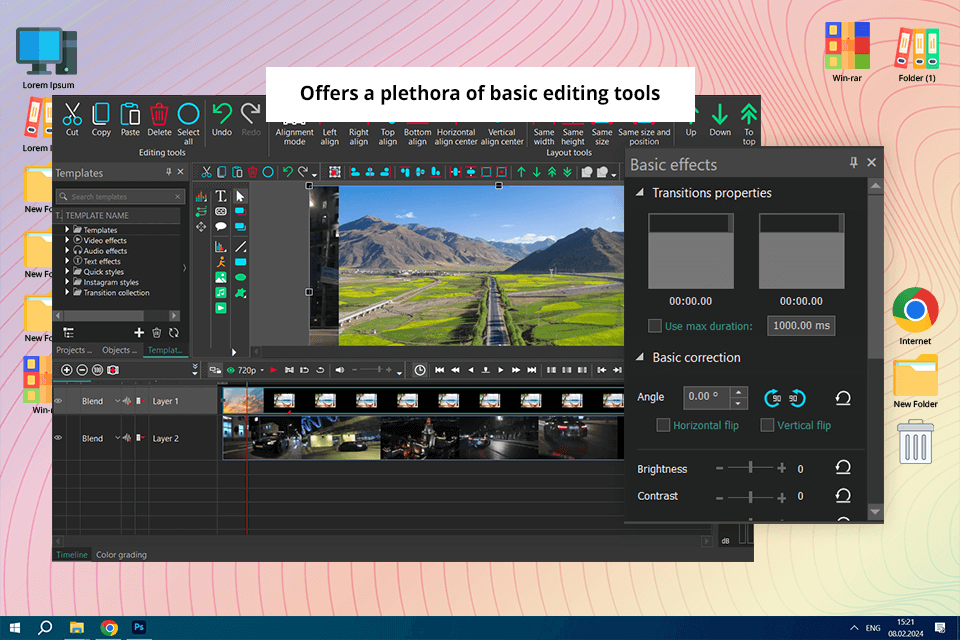Collapse the Basic correction section
The height and width of the screenshot is (640, 960).
(640, 356)
